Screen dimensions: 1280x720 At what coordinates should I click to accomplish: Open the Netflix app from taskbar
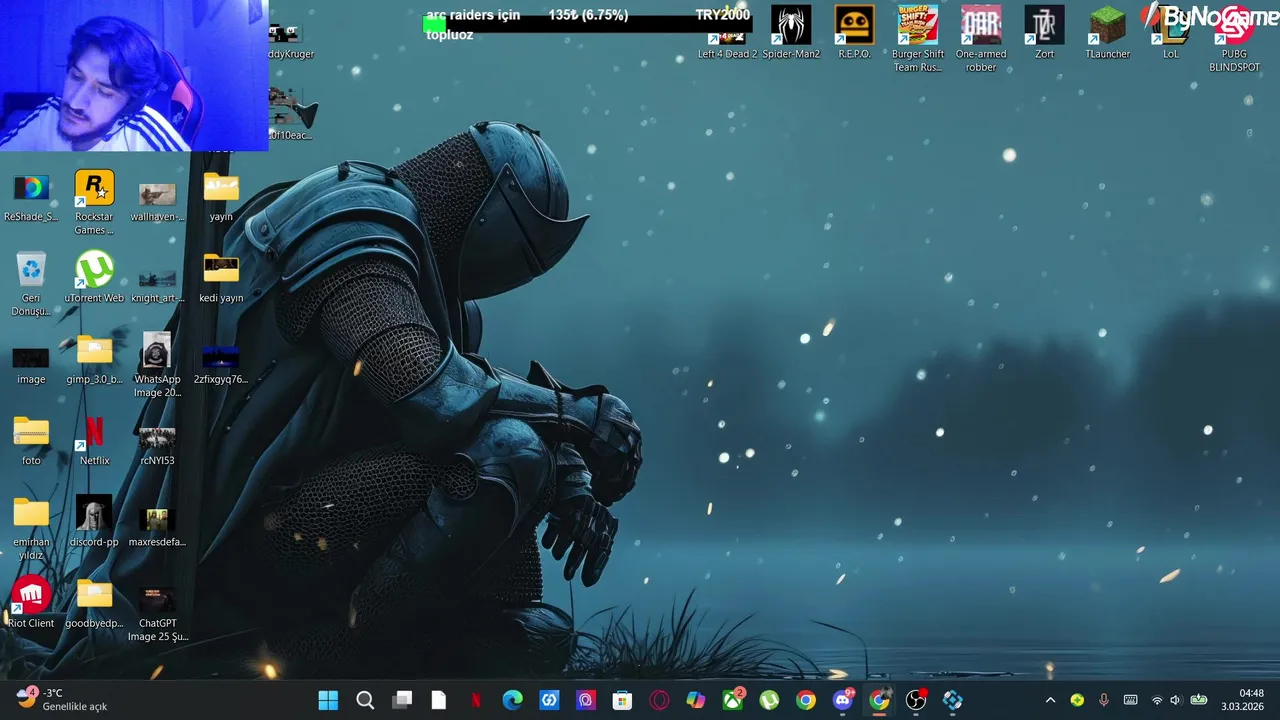coord(476,700)
